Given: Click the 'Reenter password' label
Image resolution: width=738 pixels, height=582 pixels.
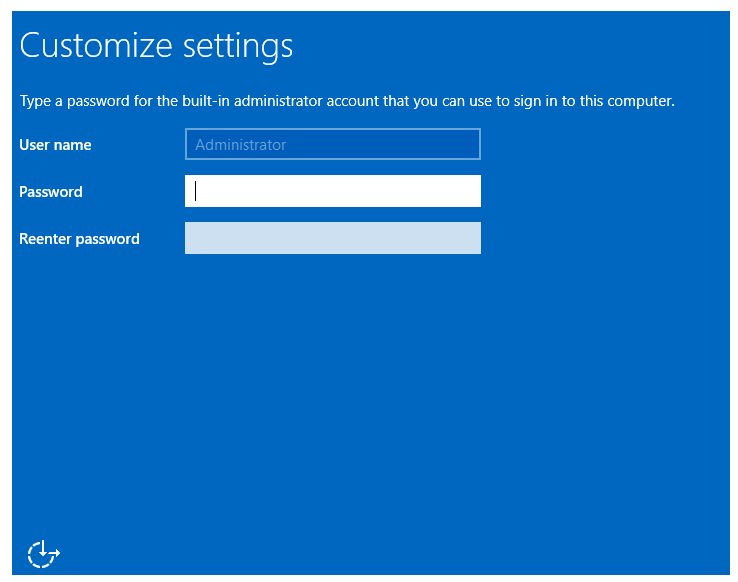Looking at the screenshot, I should click(x=79, y=239).
